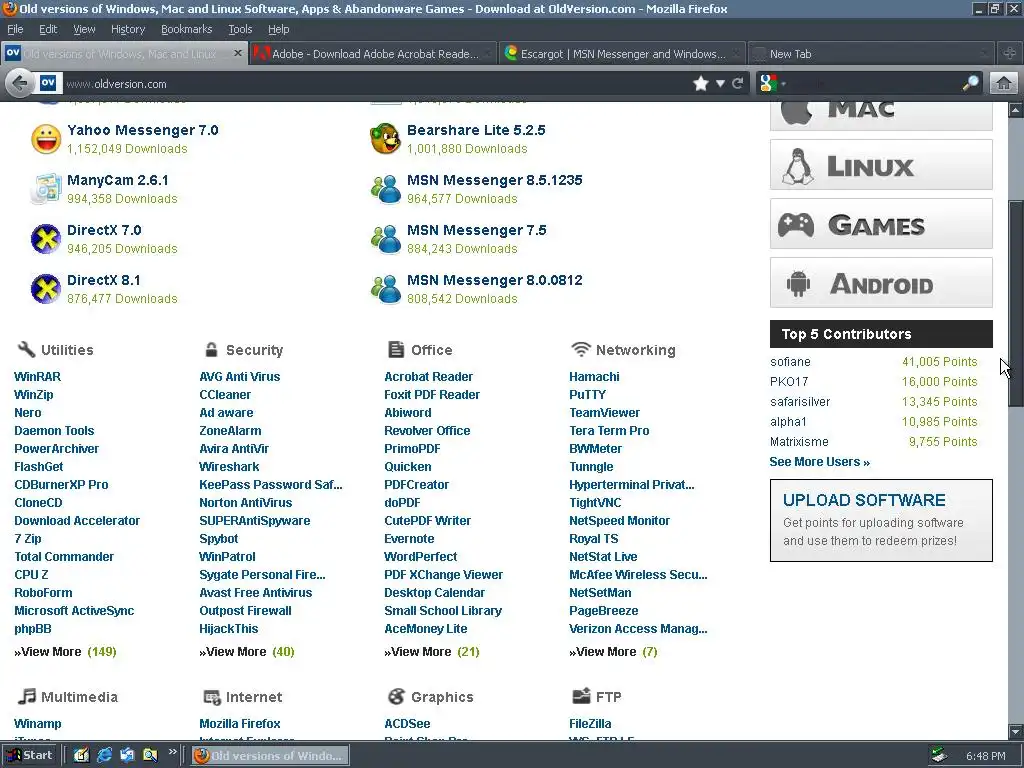Screen dimensions: 1024x768
Task: Click the DirectX 8.1 icon
Action: pyautogui.click(x=46, y=289)
